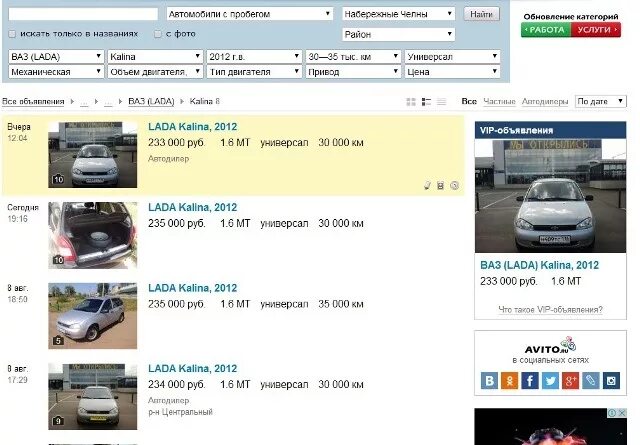Go to 'ВАЗ (LADA)' breadcrumb link
The height and width of the screenshot is (445, 640).
[x=151, y=101]
